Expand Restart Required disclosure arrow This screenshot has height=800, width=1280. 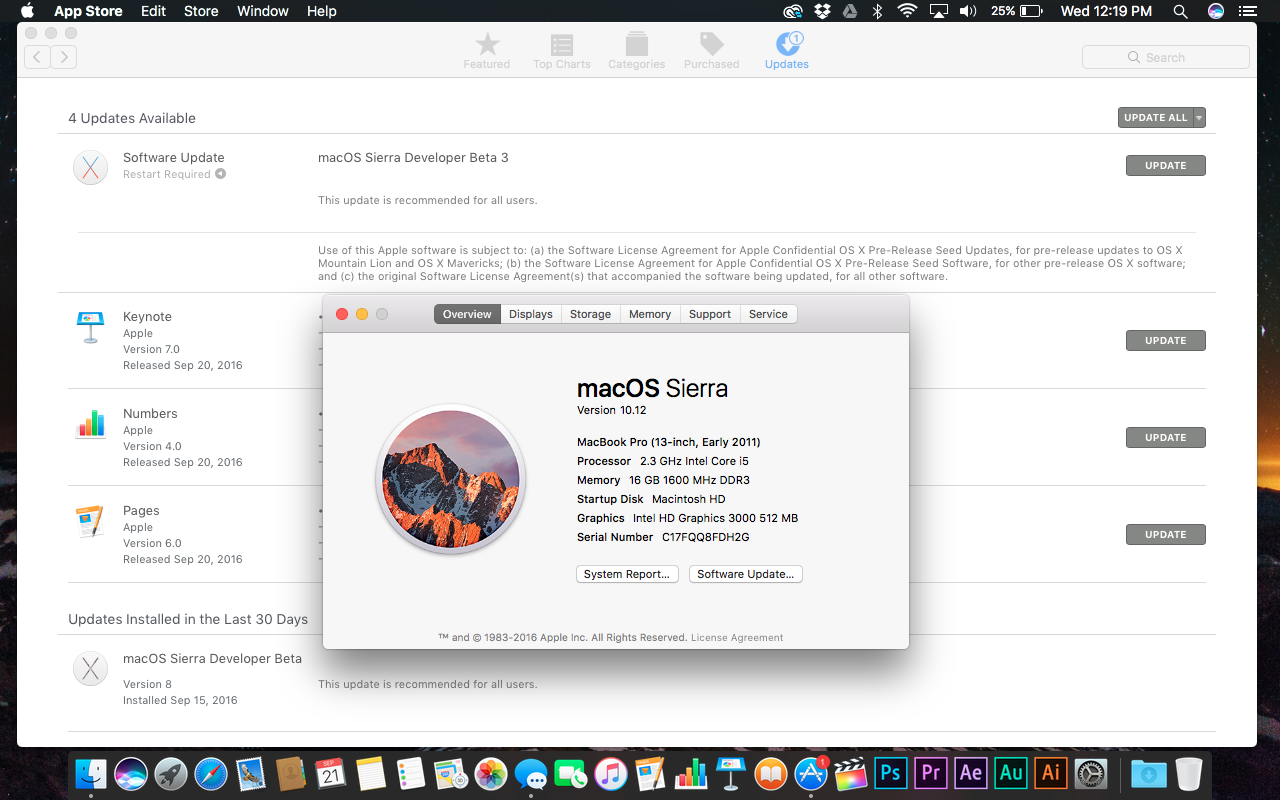coord(220,174)
